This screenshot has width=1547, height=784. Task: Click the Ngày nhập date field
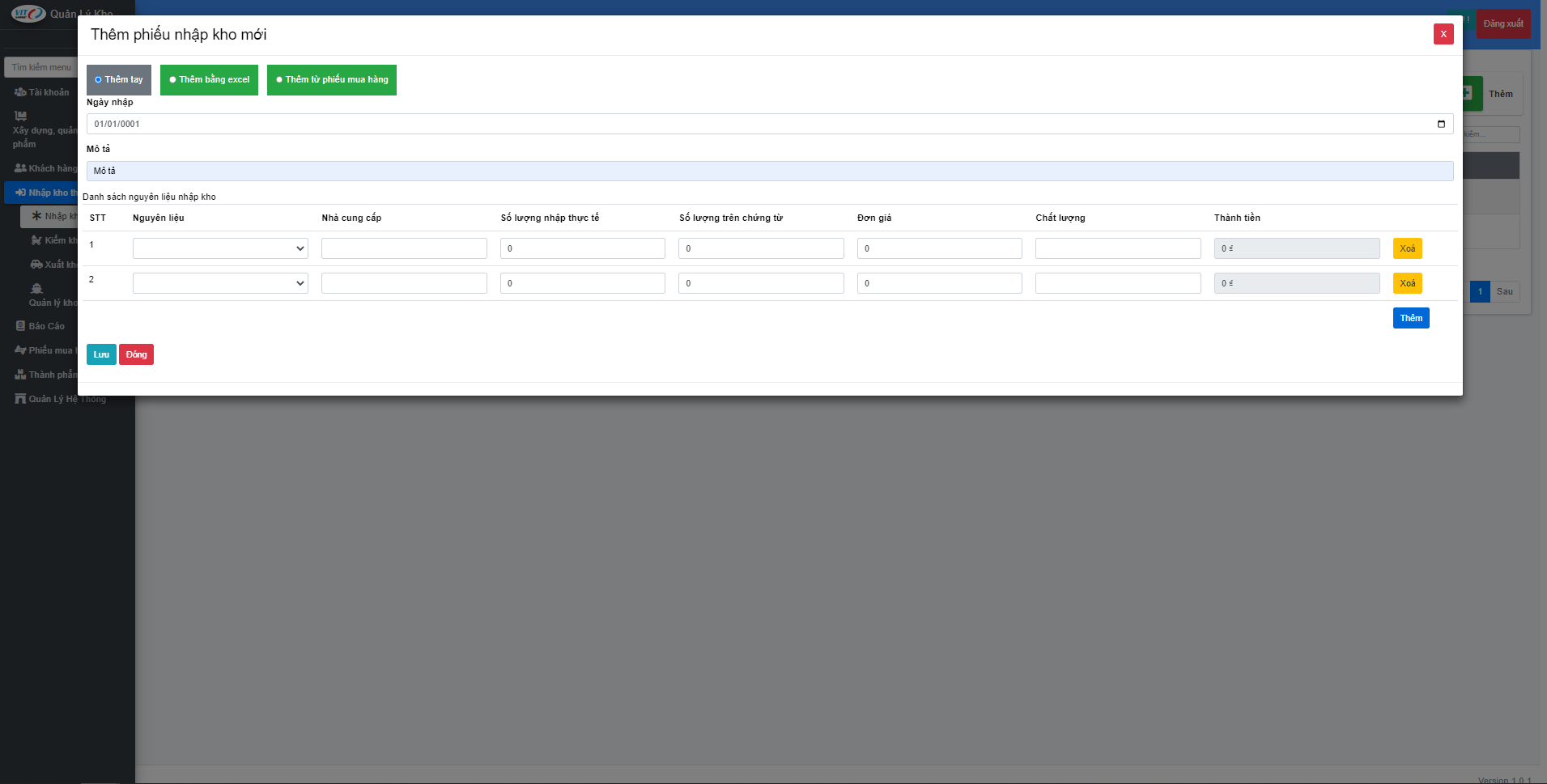pos(770,124)
